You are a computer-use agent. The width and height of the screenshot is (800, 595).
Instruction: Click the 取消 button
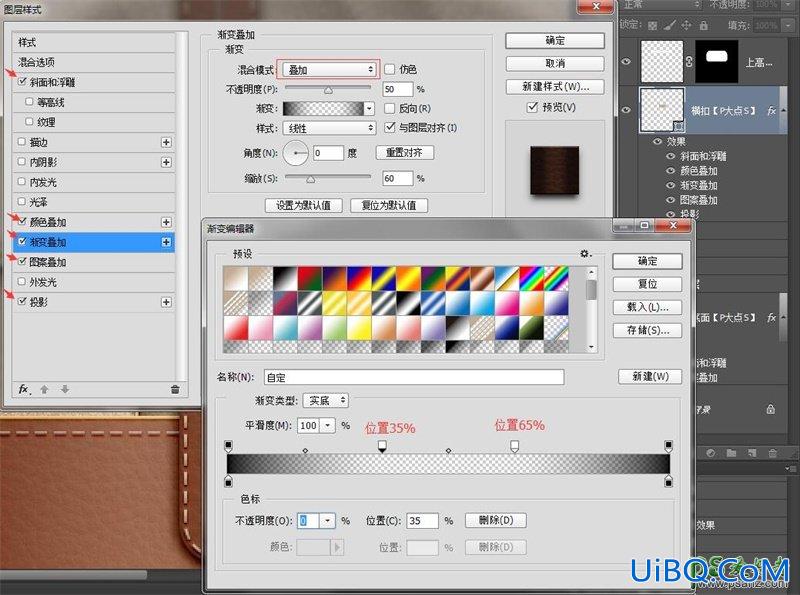click(x=555, y=64)
